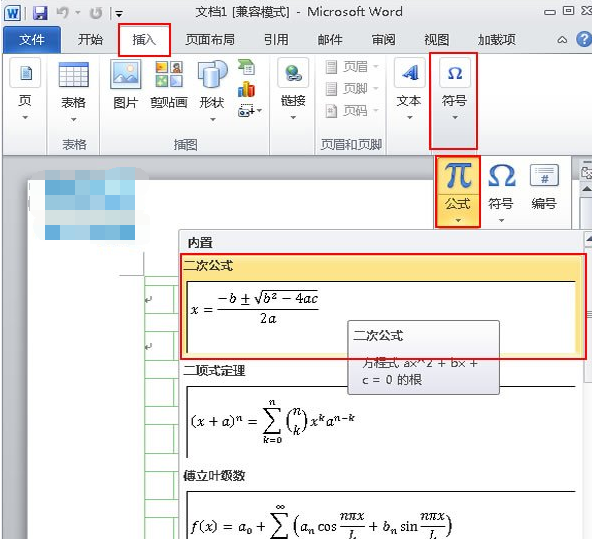
Task: Switch to the 邮件 Mailings tab
Action: pos(330,40)
